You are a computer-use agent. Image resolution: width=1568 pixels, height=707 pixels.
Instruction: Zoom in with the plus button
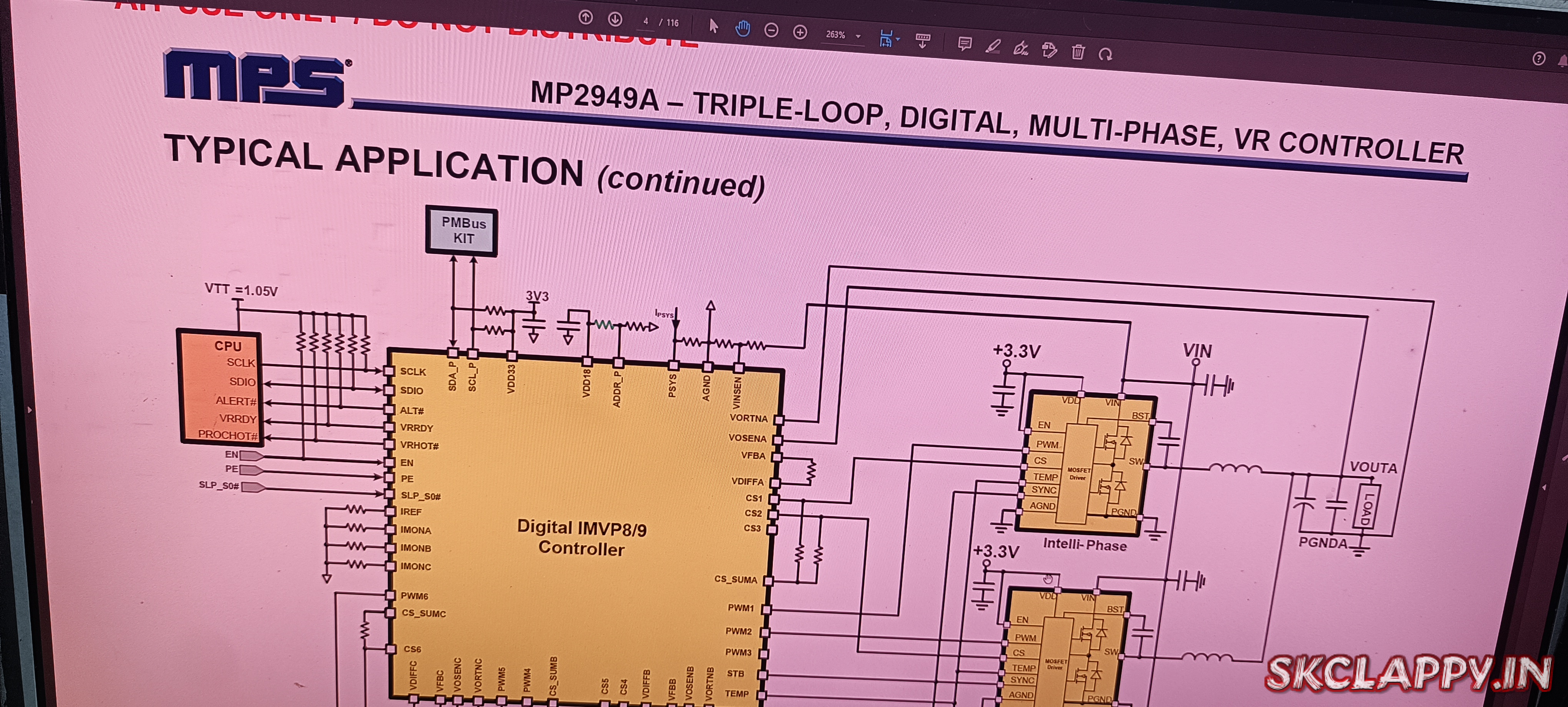point(801,32)
